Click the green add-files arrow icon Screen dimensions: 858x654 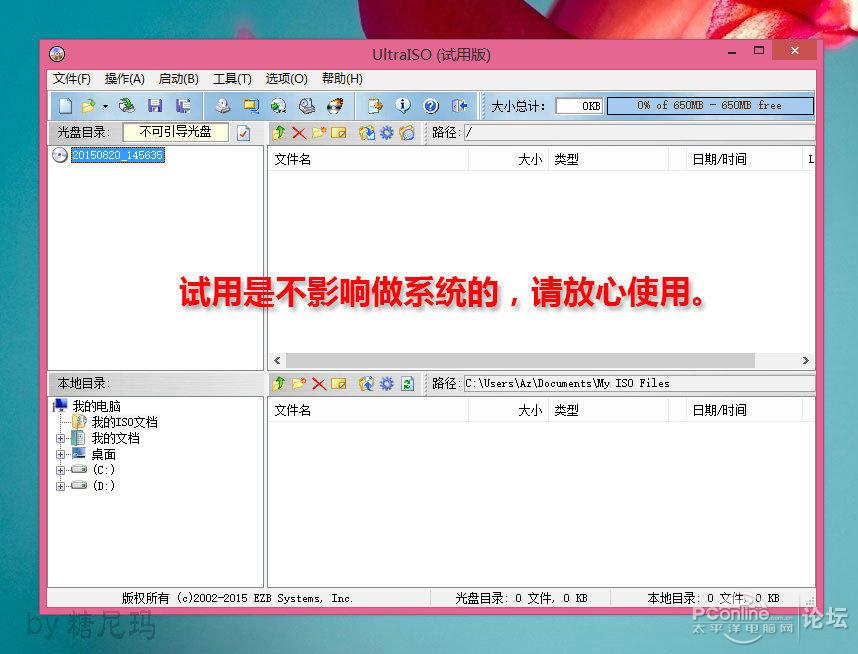[278, 131]
